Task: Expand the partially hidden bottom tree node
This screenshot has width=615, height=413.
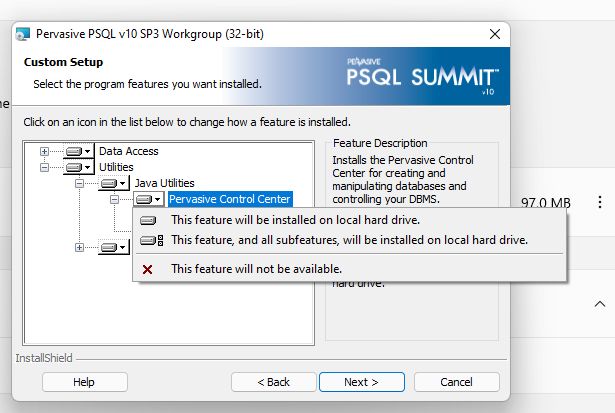Action: 80,247
